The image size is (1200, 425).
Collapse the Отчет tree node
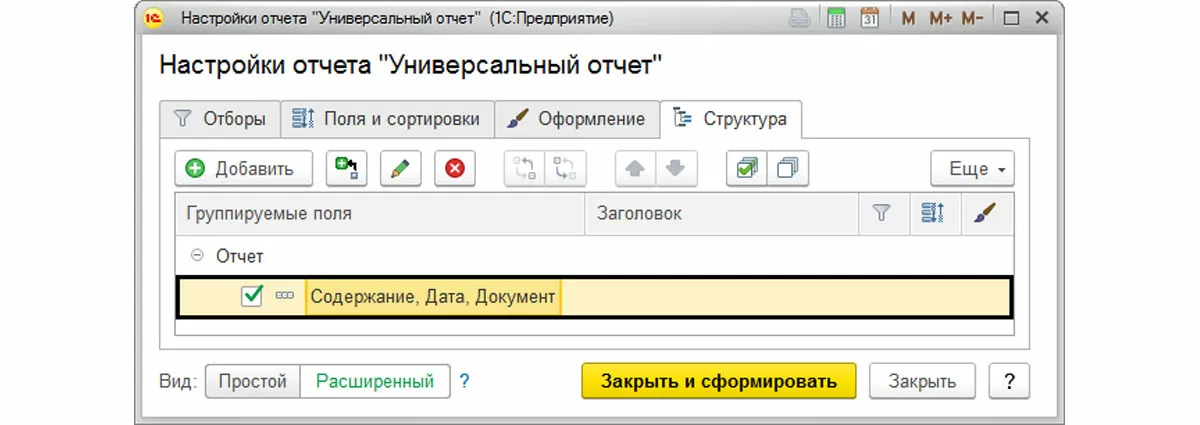[197, 256]
